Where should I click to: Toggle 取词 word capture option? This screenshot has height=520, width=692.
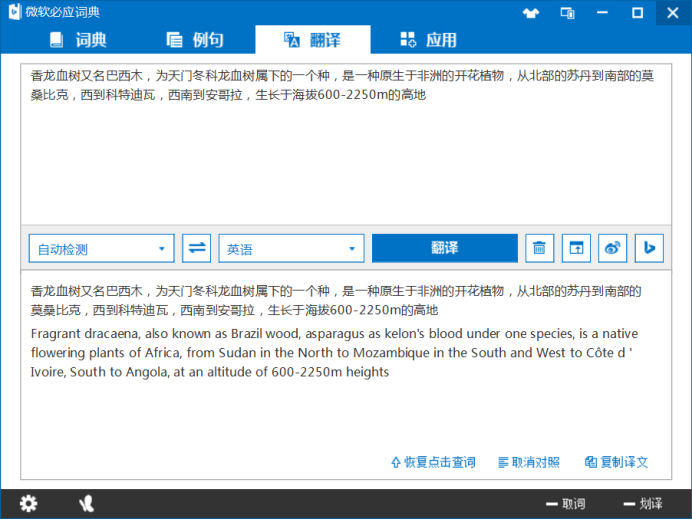click(566, 504)
